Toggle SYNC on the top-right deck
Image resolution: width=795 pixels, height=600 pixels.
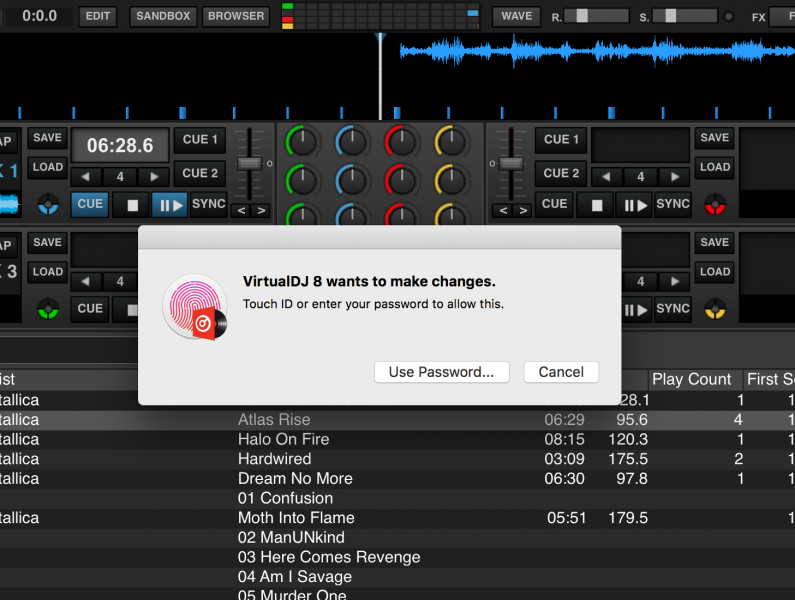[673, 204]
